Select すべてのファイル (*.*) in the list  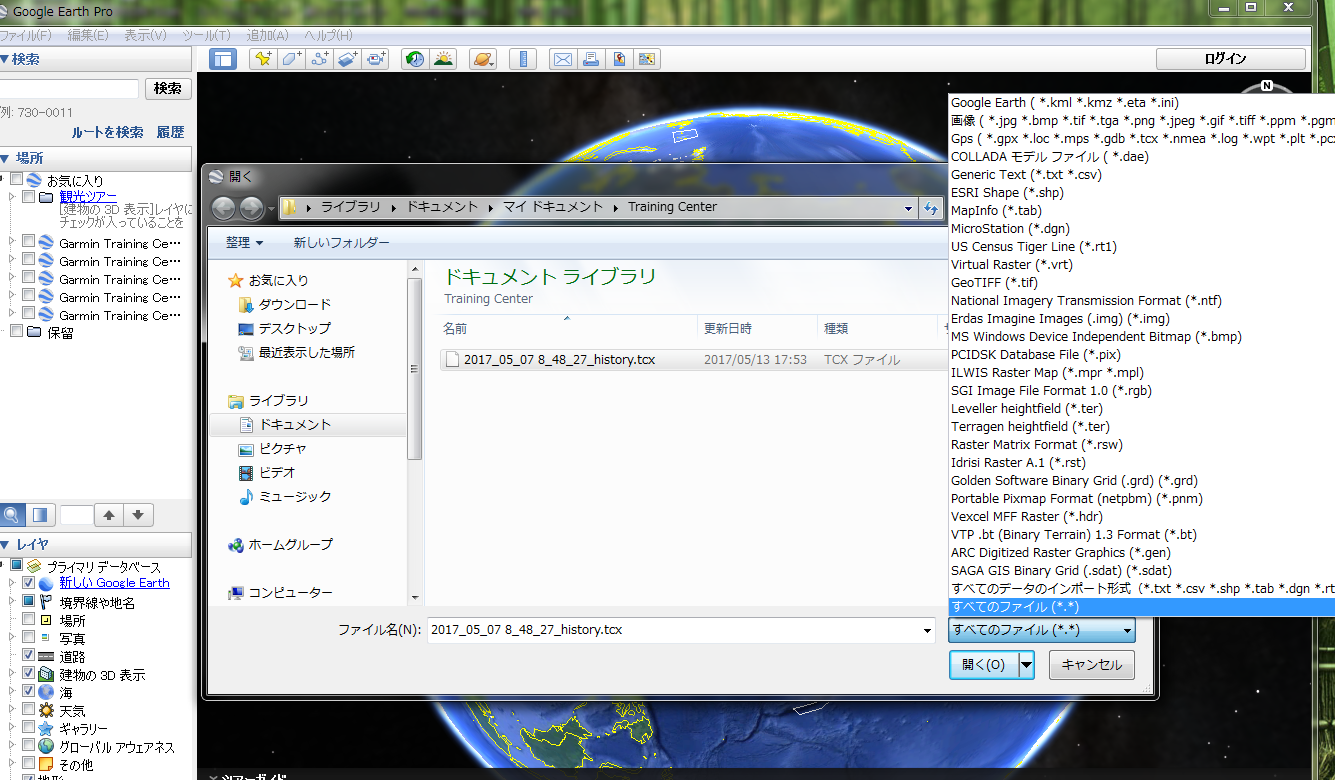point(1141,607)
